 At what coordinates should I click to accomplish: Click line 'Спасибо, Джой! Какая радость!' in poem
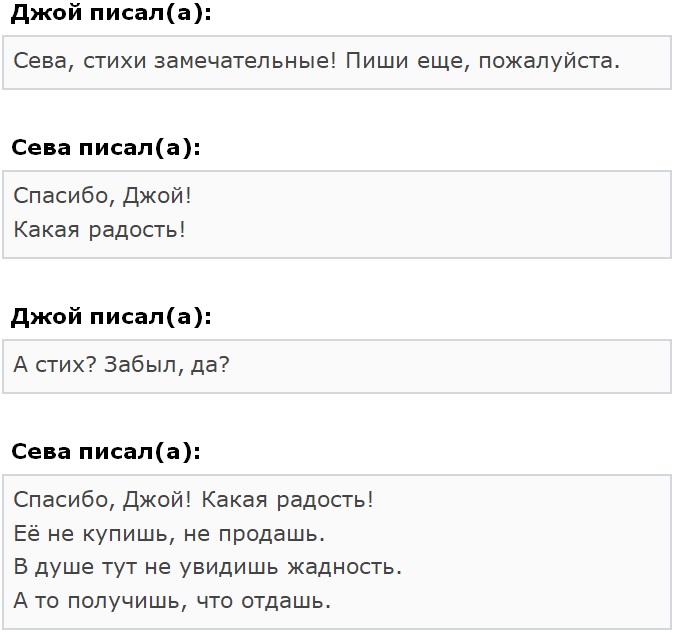click(193, 500)
